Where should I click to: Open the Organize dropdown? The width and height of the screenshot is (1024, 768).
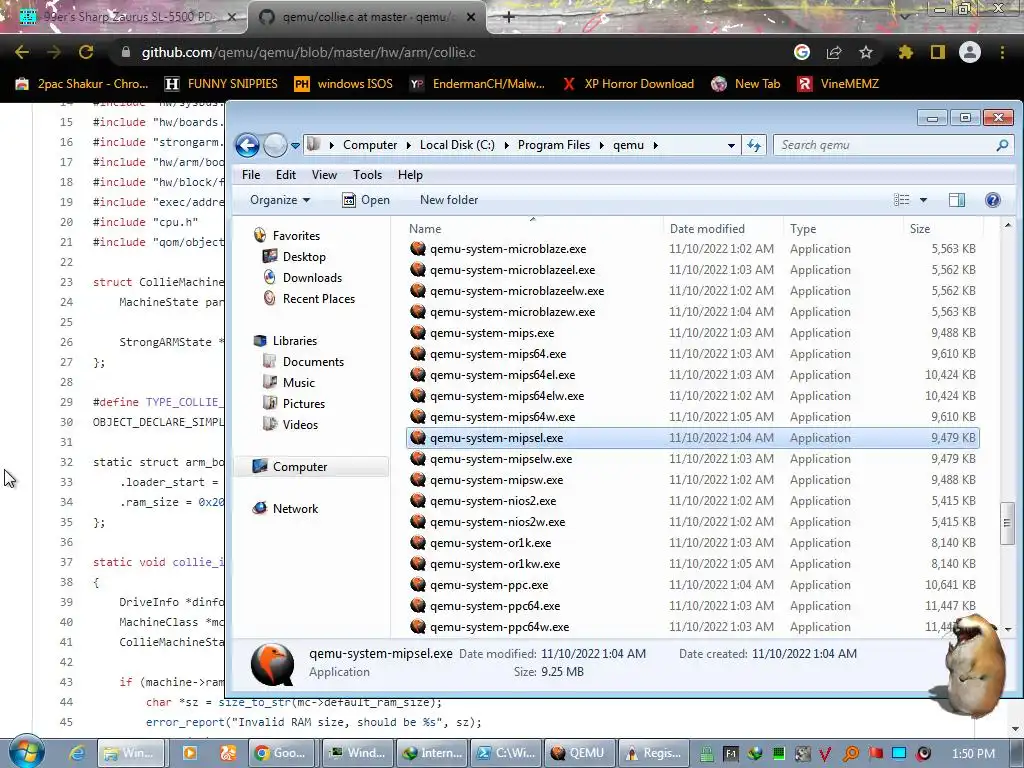coord(280,200)
